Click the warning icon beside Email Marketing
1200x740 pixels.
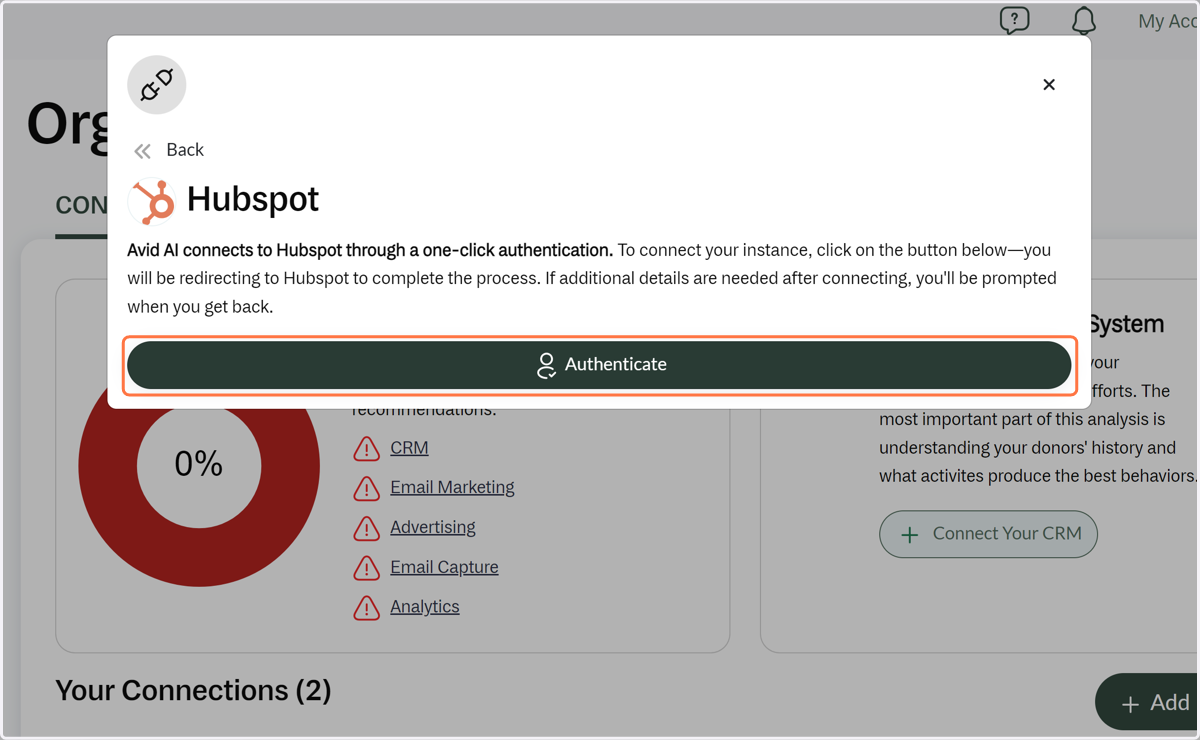[x=367, y=489]
